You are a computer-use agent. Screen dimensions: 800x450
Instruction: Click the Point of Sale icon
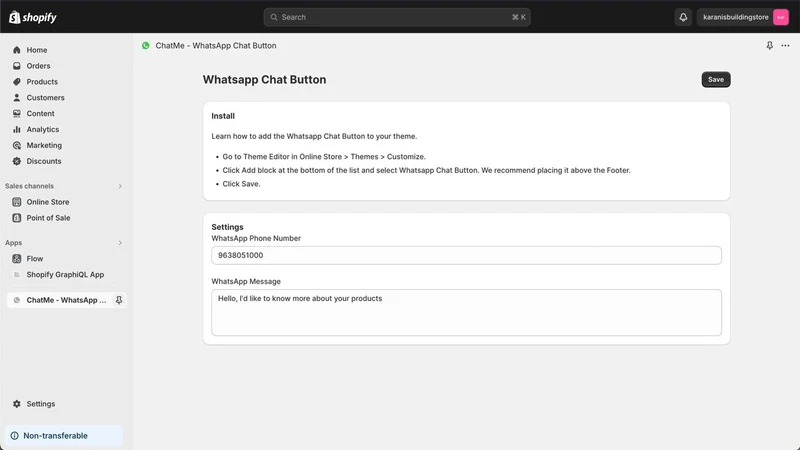coord(17,218)
